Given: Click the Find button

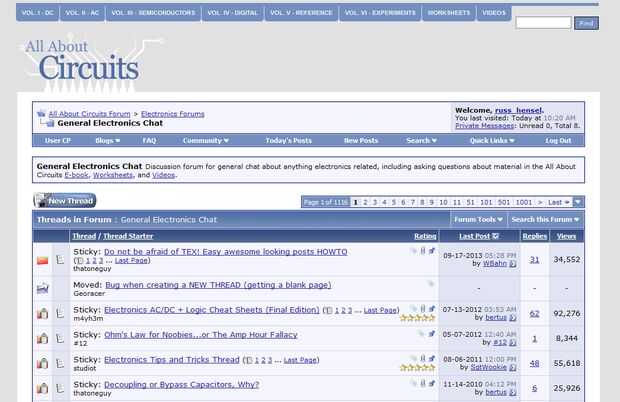Looking at the screenshot, I should tap(586, 23).
